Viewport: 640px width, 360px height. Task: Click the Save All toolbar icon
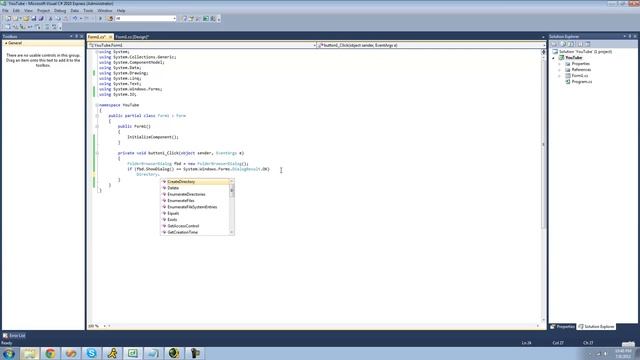point(41,18)
